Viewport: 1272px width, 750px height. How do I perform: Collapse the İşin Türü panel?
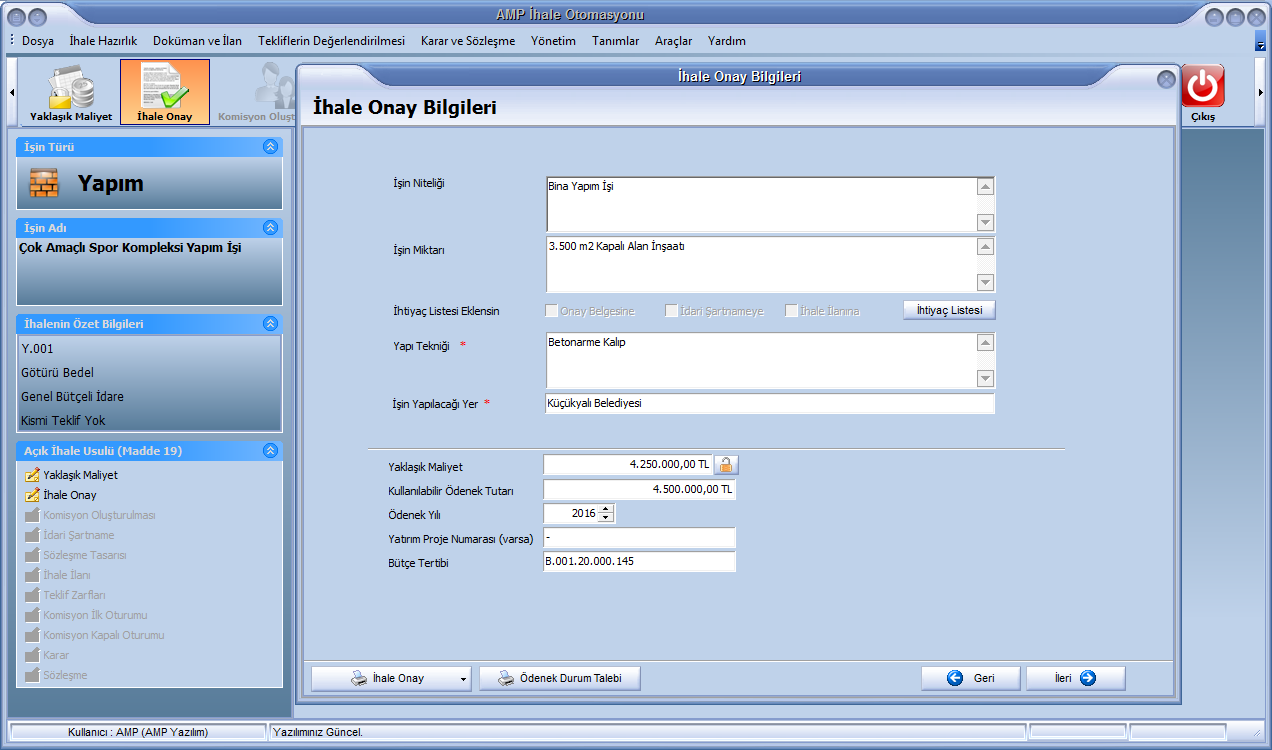tap(270, 147)
